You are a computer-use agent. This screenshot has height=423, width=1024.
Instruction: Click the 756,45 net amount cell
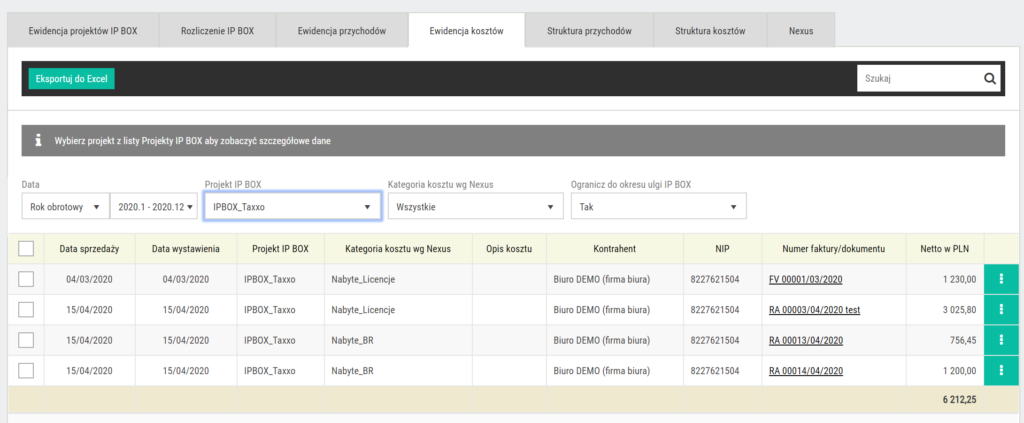[944, 340]
